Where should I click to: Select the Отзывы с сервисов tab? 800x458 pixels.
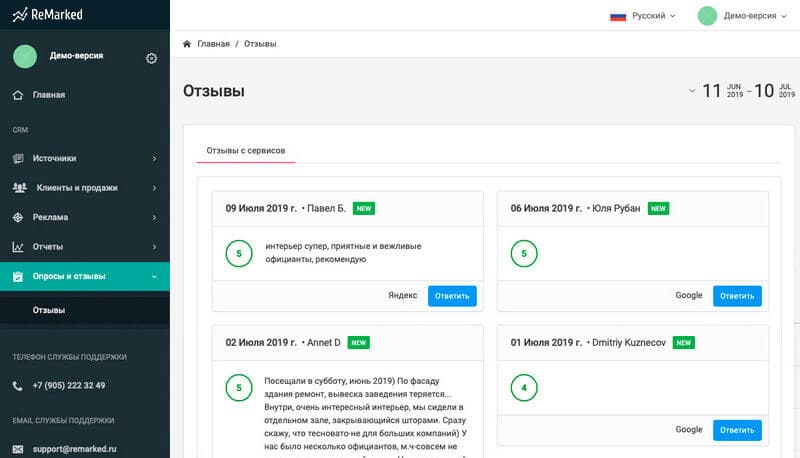(x=246, y=150)
